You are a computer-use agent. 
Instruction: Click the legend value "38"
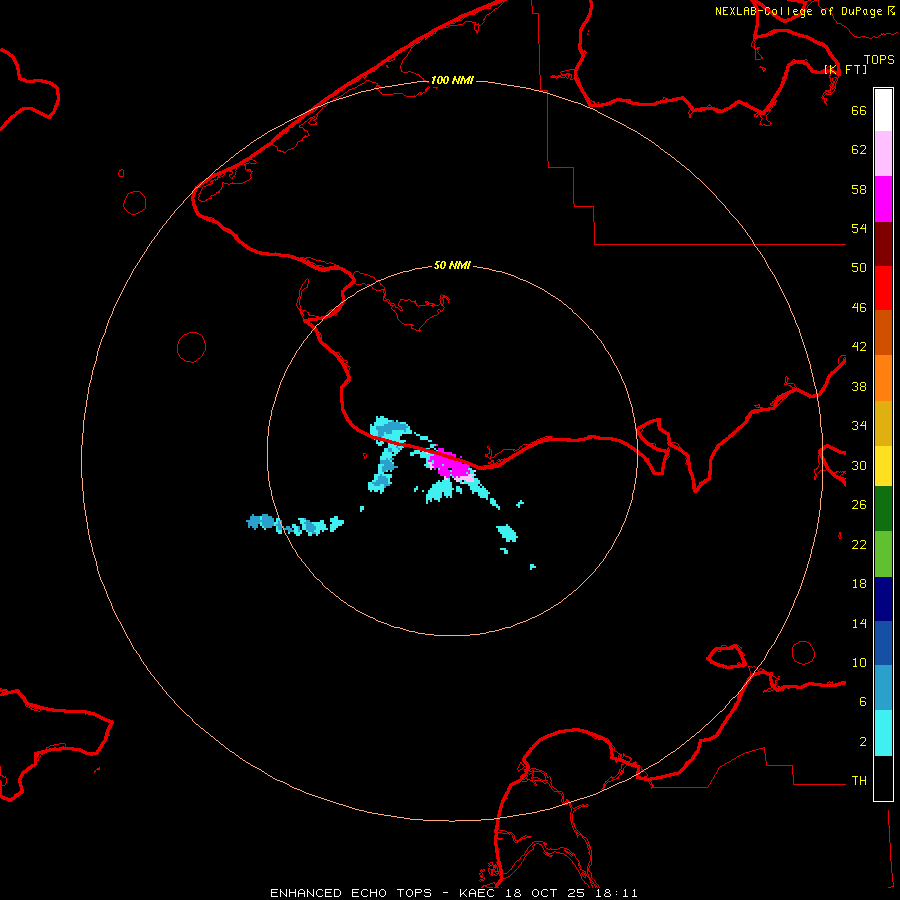point(859,387)
